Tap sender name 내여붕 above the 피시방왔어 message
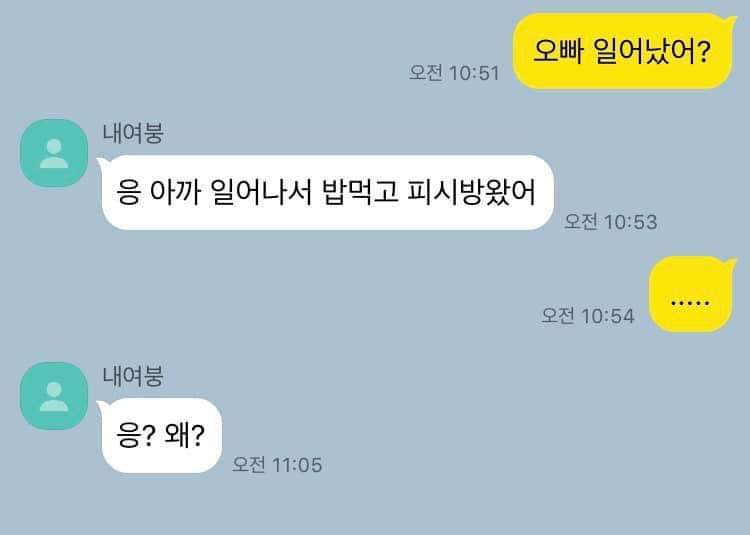750x535 pixels. click(133, 133)
